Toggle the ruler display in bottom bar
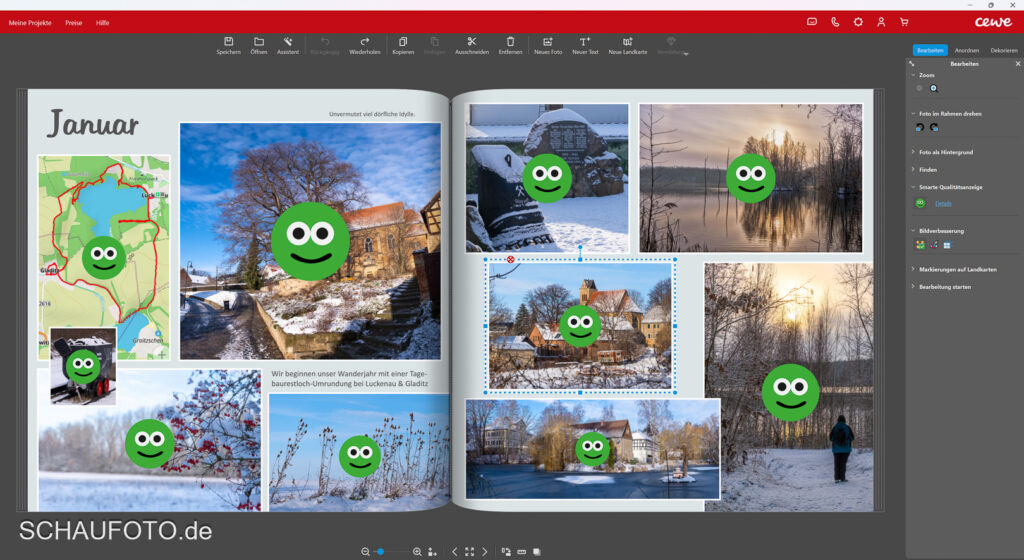Viewport: 1024px width, 560px height. [x=521, y=551]
